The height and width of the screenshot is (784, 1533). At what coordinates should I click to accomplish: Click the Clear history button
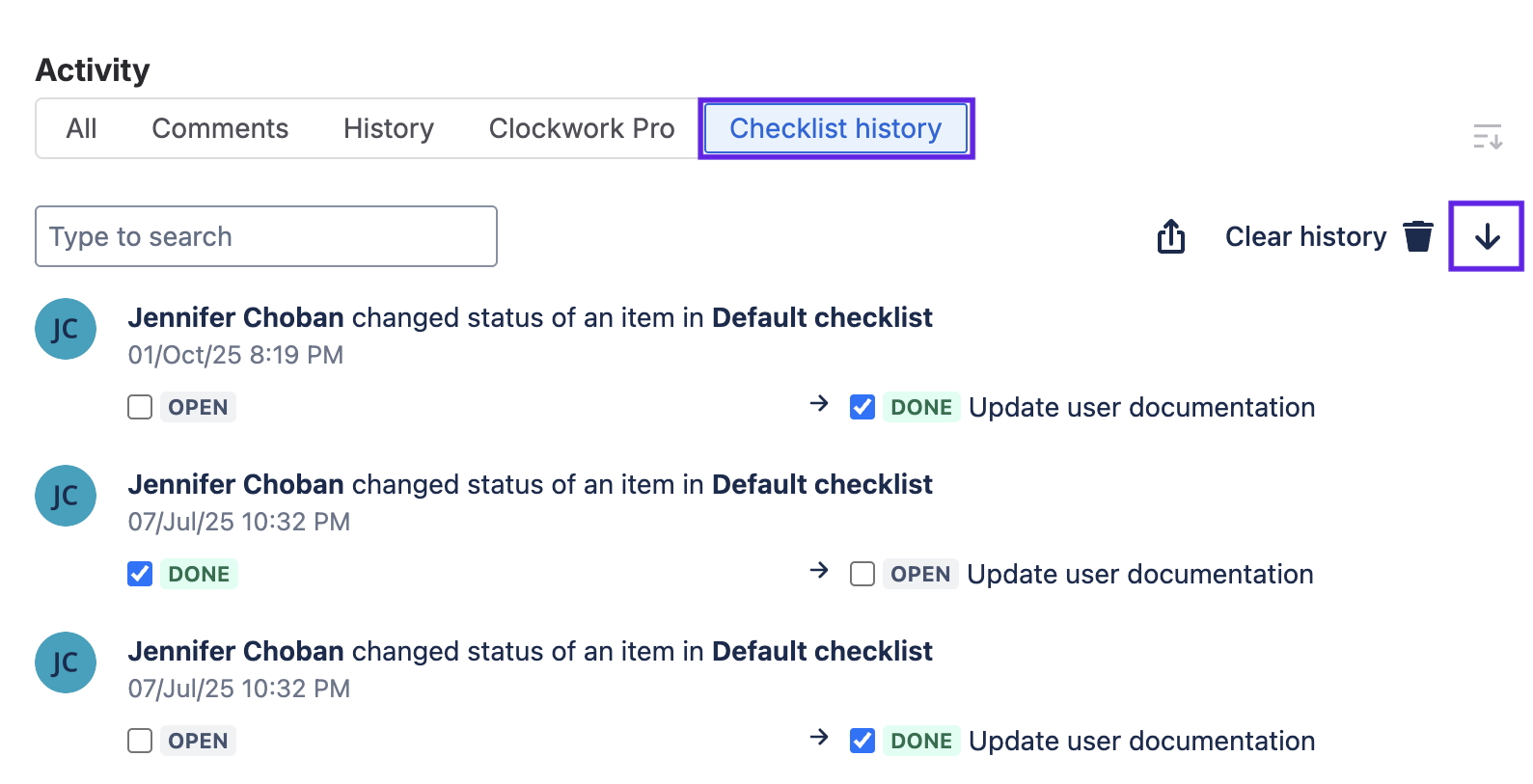pos(1305,236)
